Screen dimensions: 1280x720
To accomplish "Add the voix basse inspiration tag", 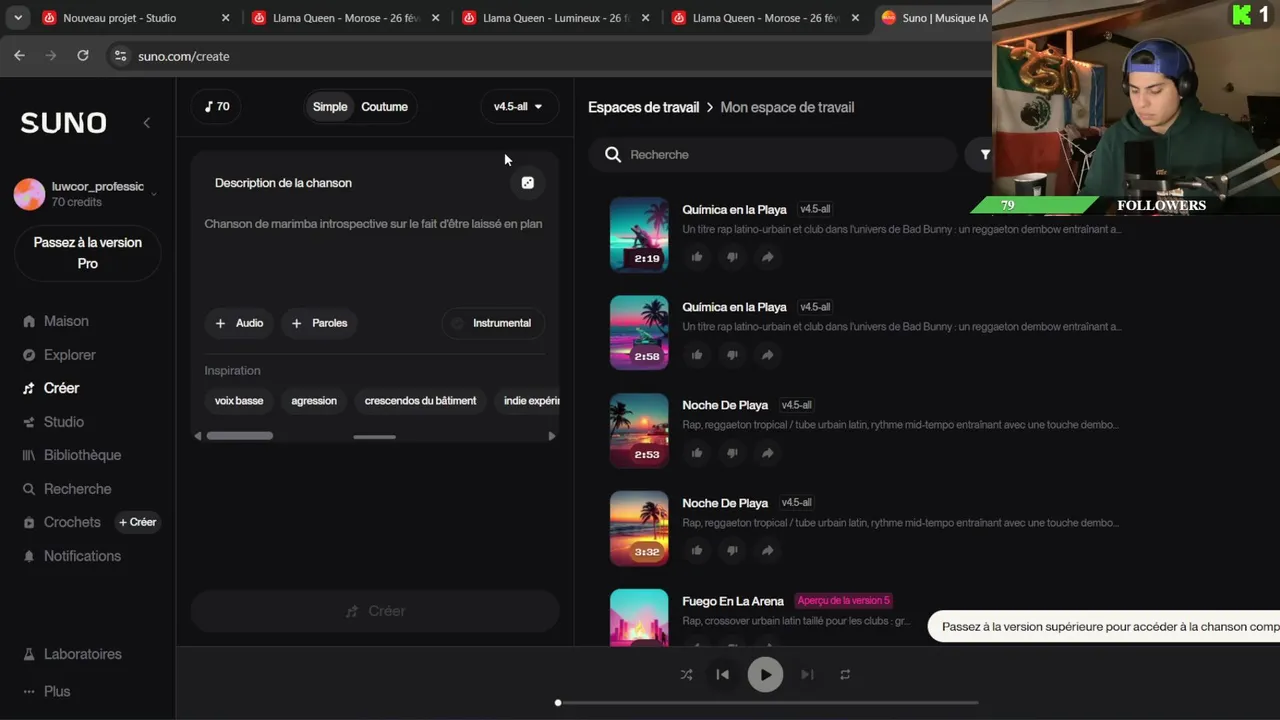I will pyautogui.click(x=239, y=401).
